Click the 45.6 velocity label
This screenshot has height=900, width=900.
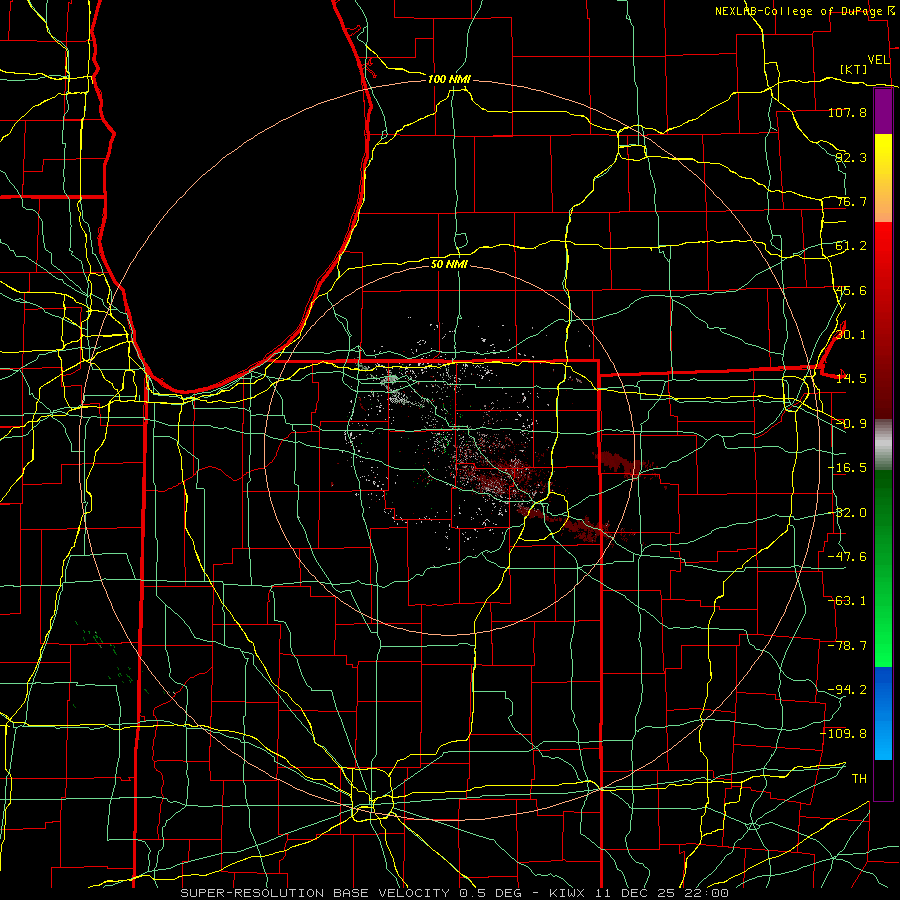coord(851,290)
